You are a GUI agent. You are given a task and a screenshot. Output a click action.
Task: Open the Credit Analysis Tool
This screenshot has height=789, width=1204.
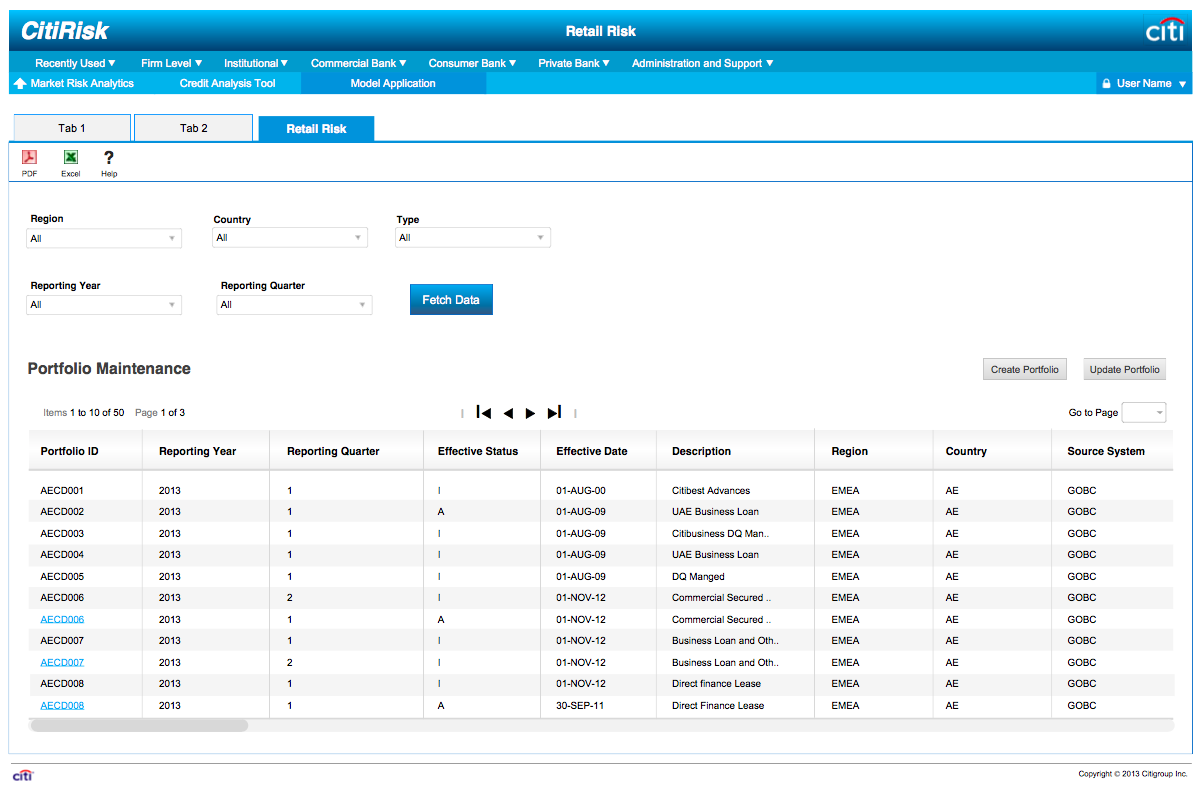click(227, 84)
